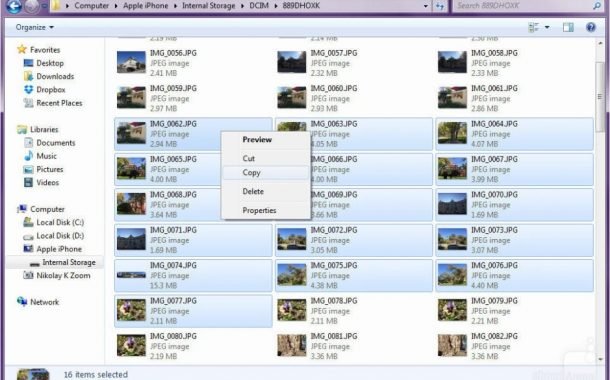The image size is (610, 380).
Task: Choose Cut in the context menu
Action: [249, 159]
